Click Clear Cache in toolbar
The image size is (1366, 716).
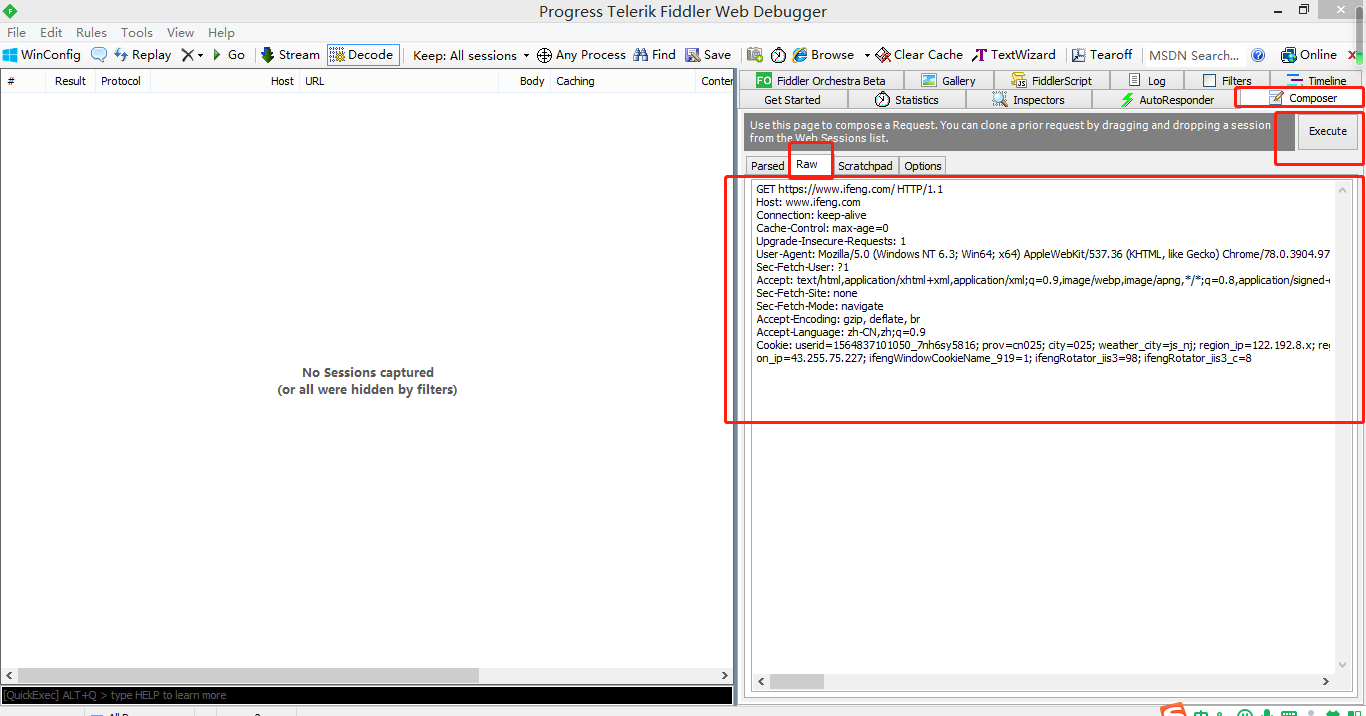click(x=919, y=55)
